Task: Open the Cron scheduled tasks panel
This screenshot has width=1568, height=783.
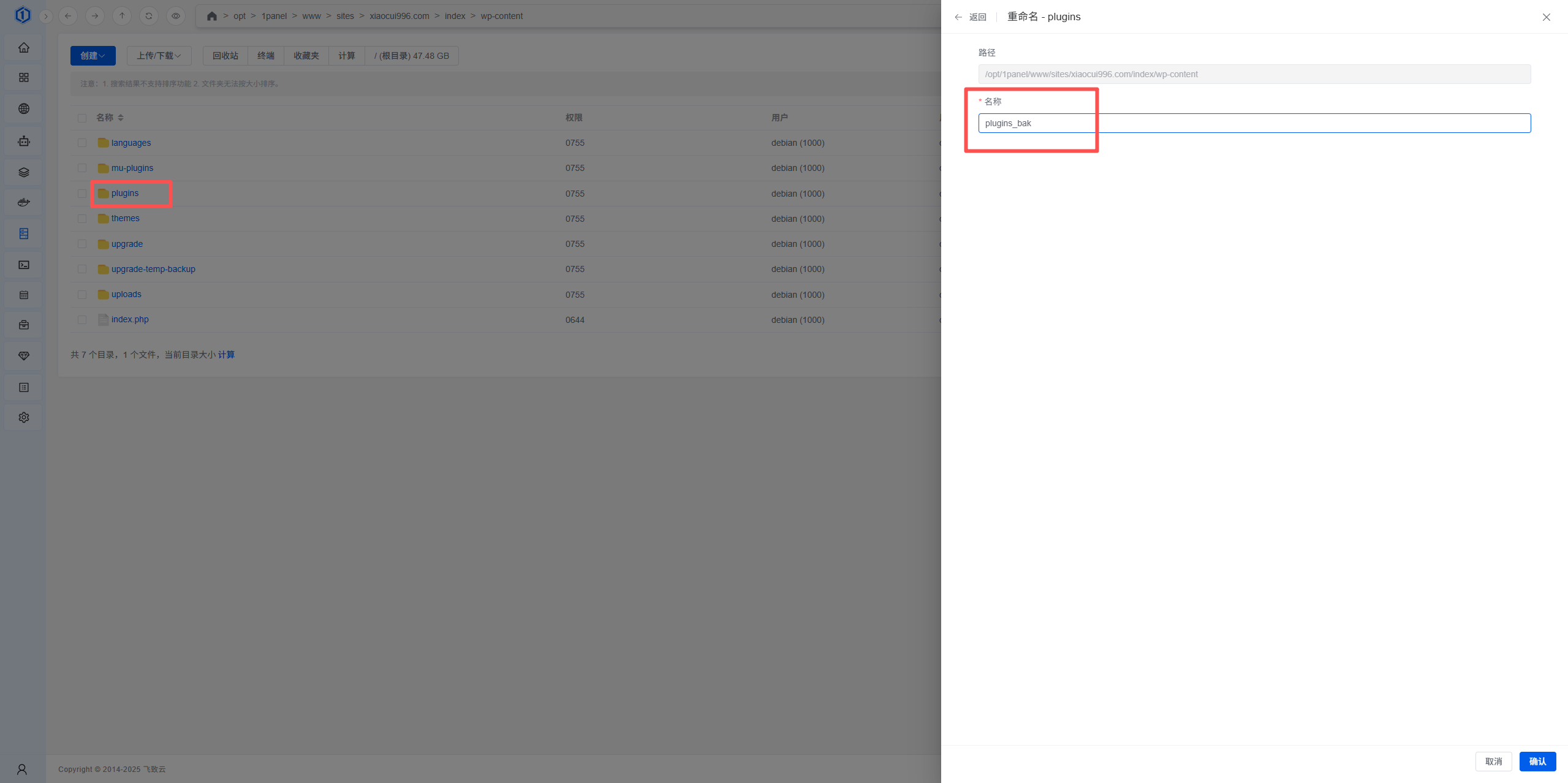Action: click(x=23, y=295)
